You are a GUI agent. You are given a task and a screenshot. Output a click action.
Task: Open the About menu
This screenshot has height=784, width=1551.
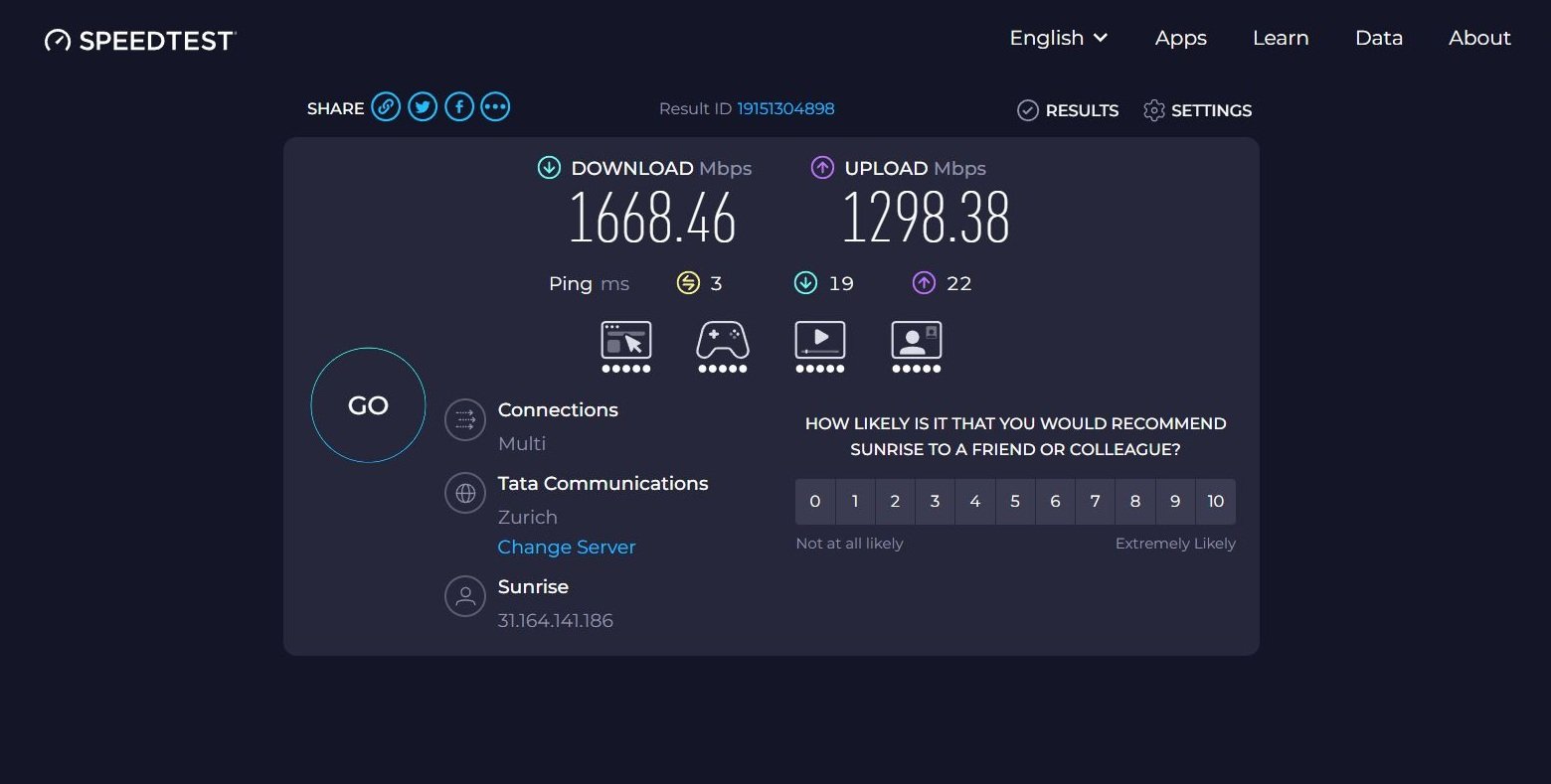(1479, 38)
